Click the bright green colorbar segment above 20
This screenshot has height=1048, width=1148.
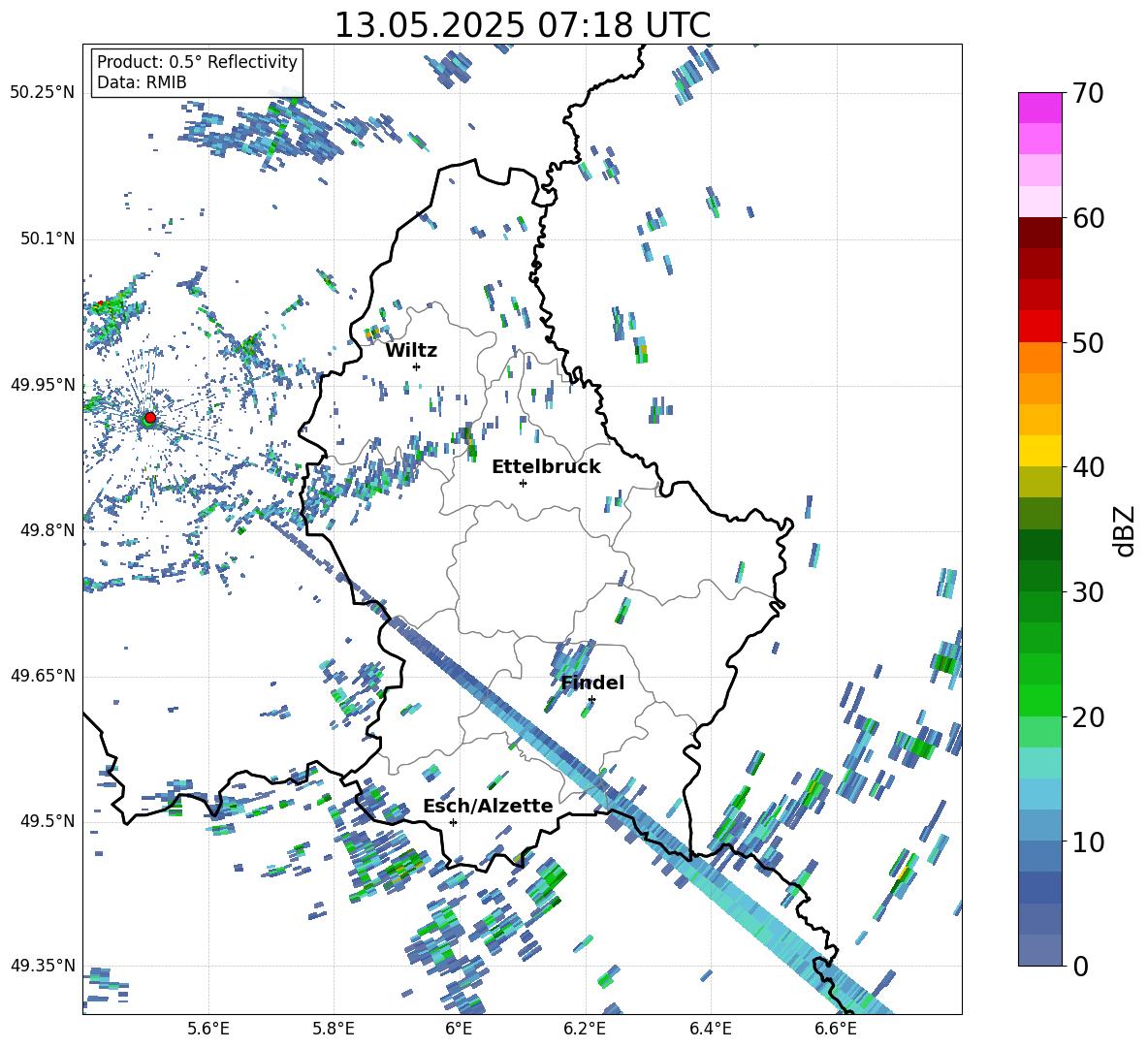(1039, 700)
